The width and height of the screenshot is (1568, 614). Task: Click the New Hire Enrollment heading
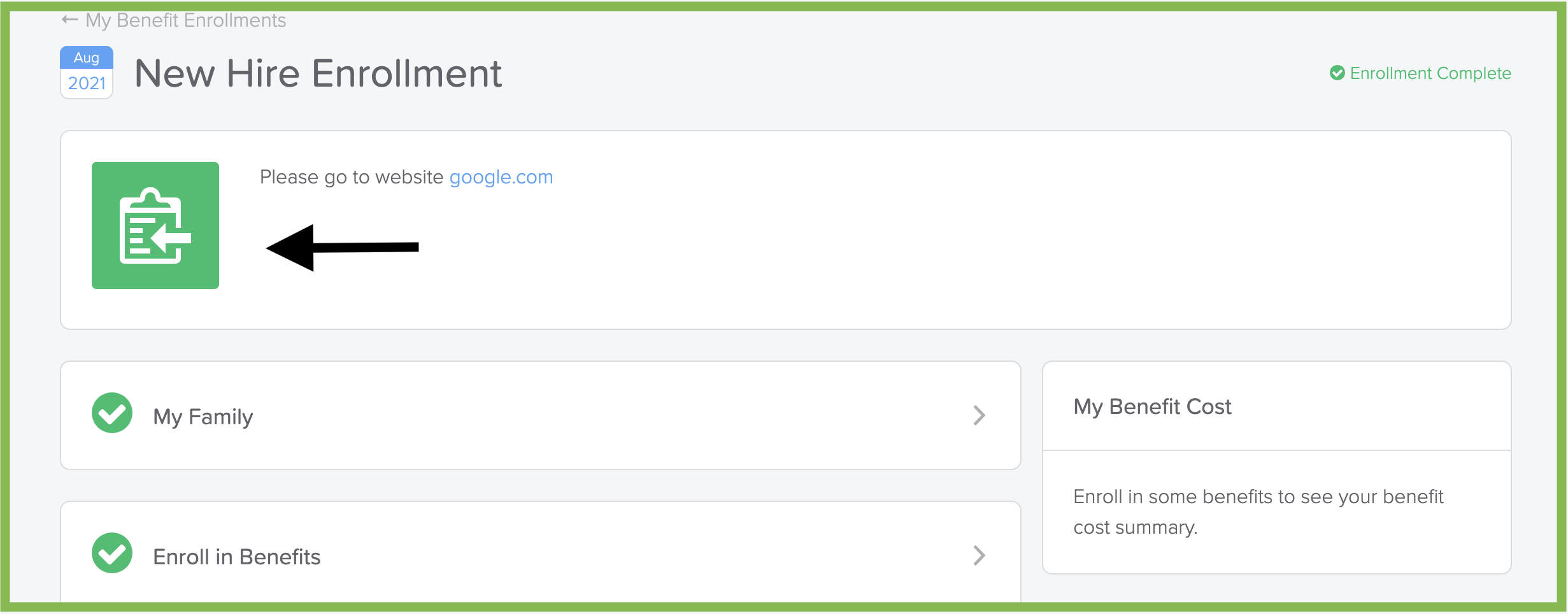(x=318, y=73)
